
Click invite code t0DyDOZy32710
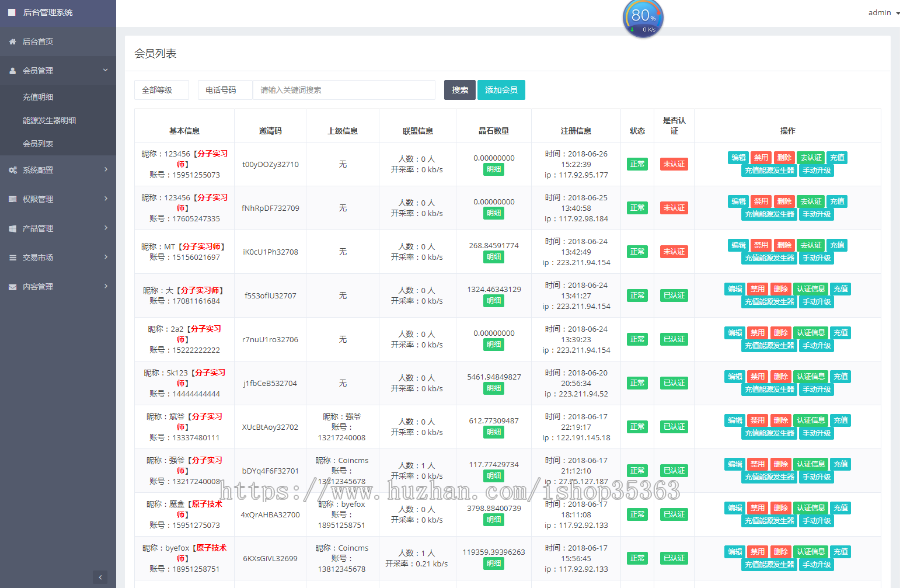coord(270,164)
